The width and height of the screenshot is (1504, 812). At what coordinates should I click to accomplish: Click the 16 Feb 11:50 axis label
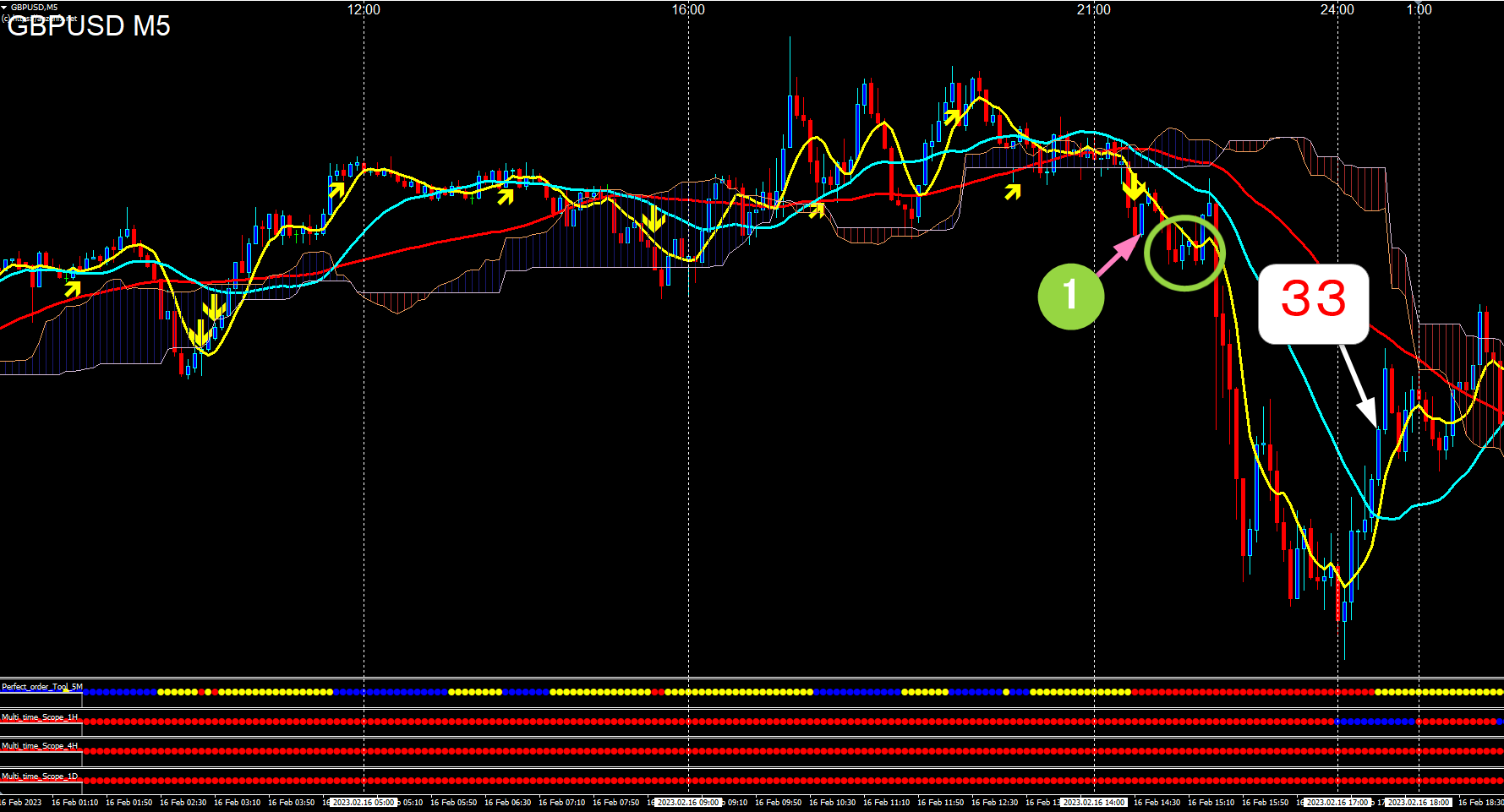(940, 803)
